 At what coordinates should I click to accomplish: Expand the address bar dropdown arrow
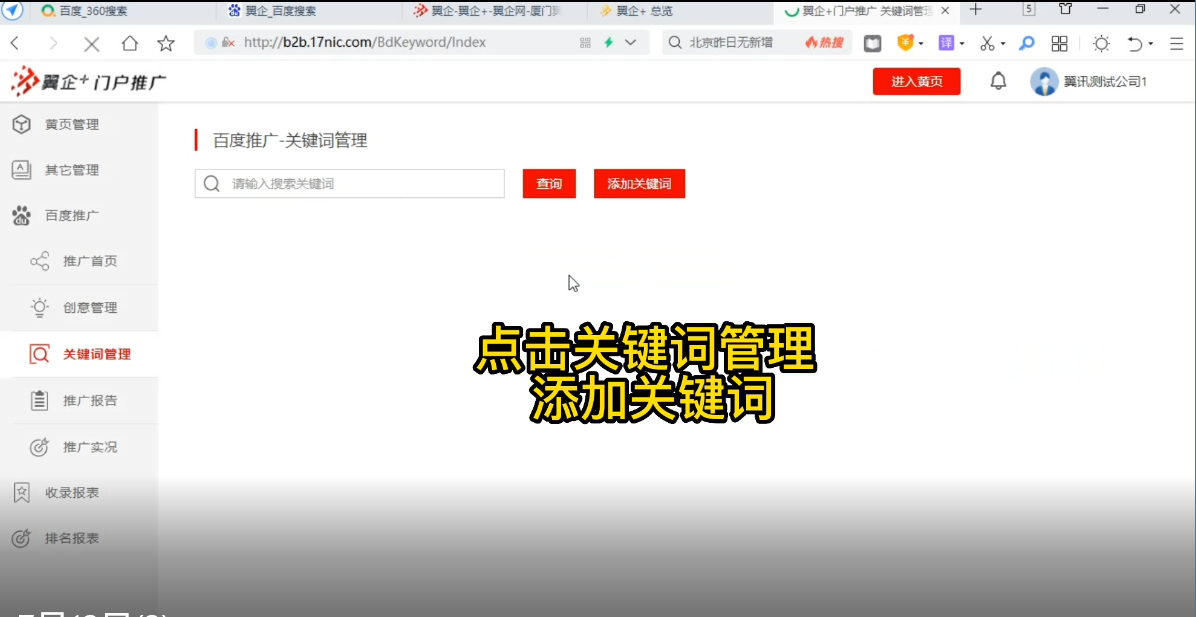pos(630,43)
